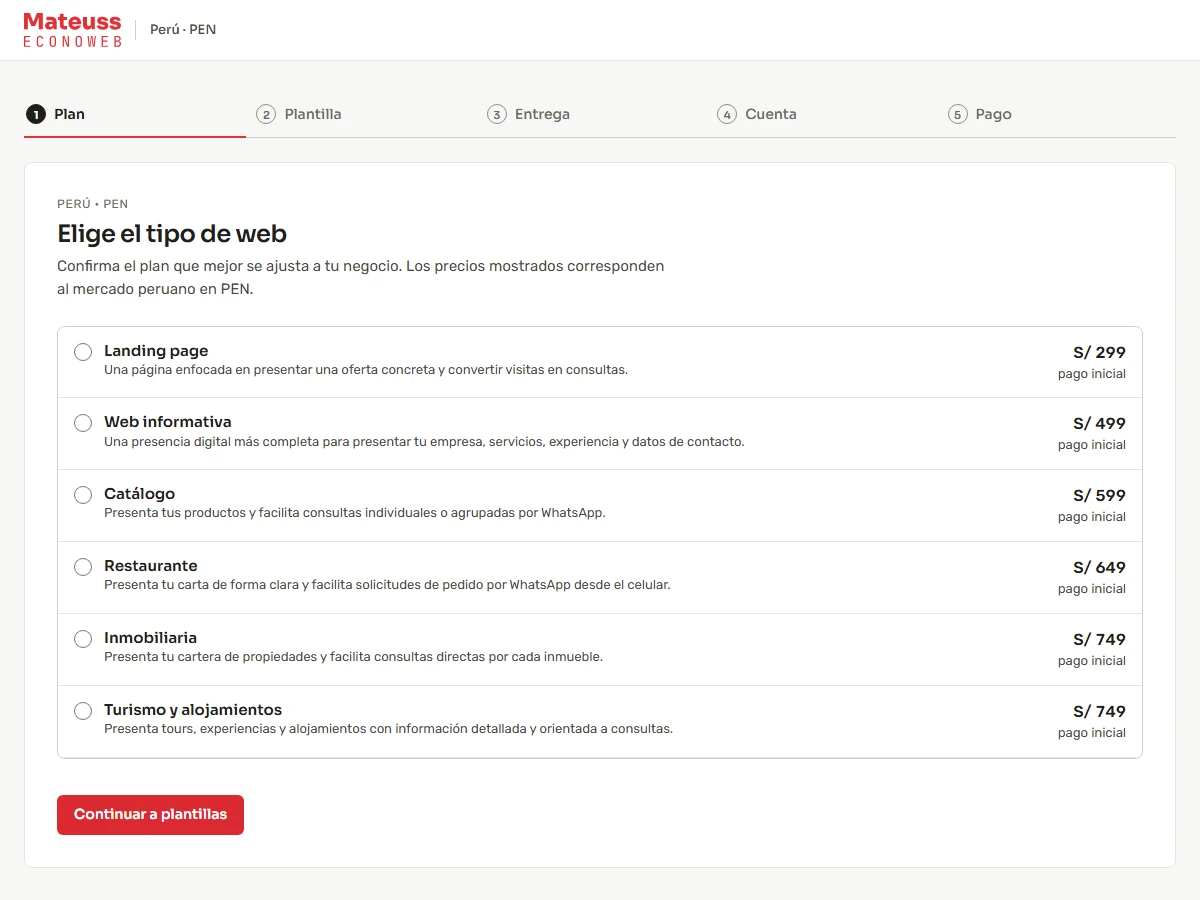Click the S/ 299 price
1200x900 pixels.
click(1099, 352)
